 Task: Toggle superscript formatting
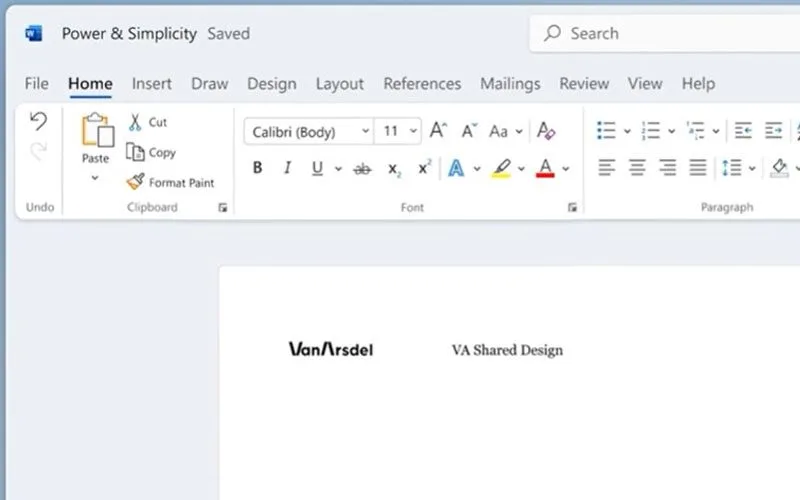pyautogui.click(x=424, y=167)
